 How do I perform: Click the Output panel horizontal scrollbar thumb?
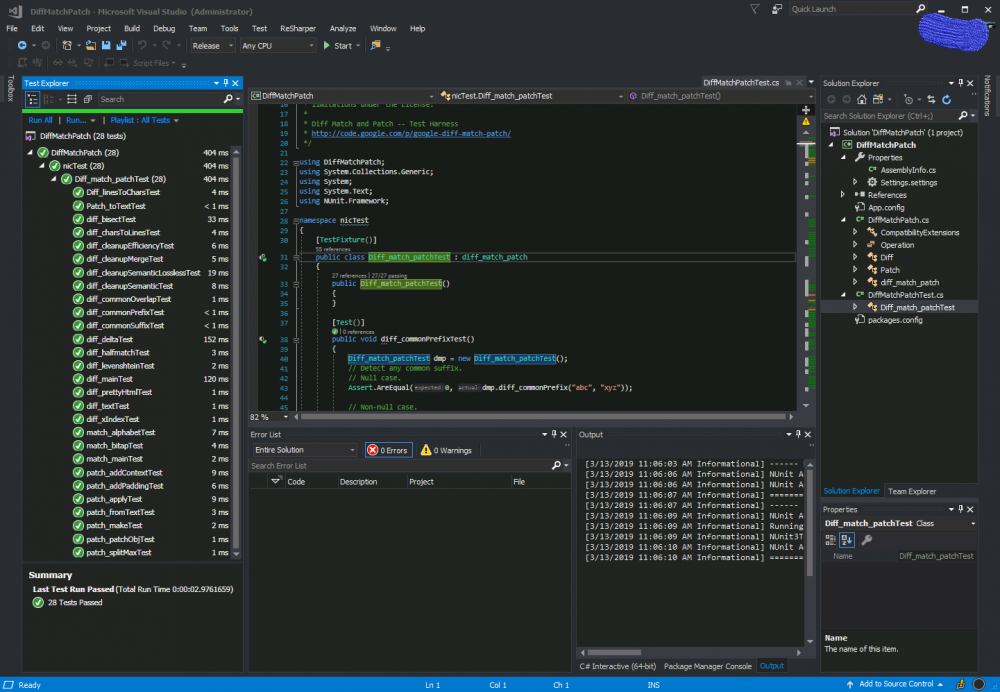click(614, 652)
